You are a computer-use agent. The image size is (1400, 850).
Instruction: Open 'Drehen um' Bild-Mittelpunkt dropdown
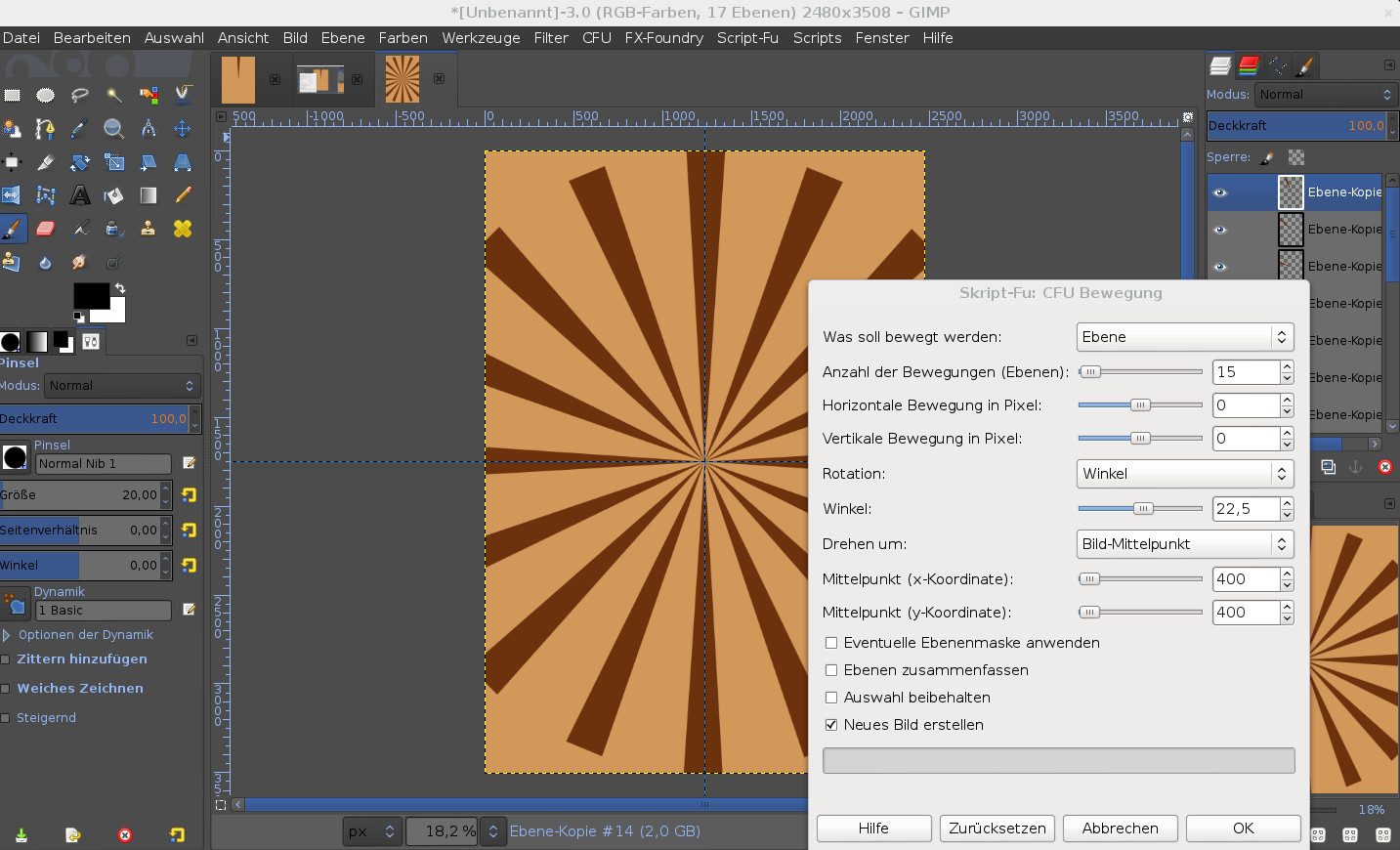(1184, 544)
